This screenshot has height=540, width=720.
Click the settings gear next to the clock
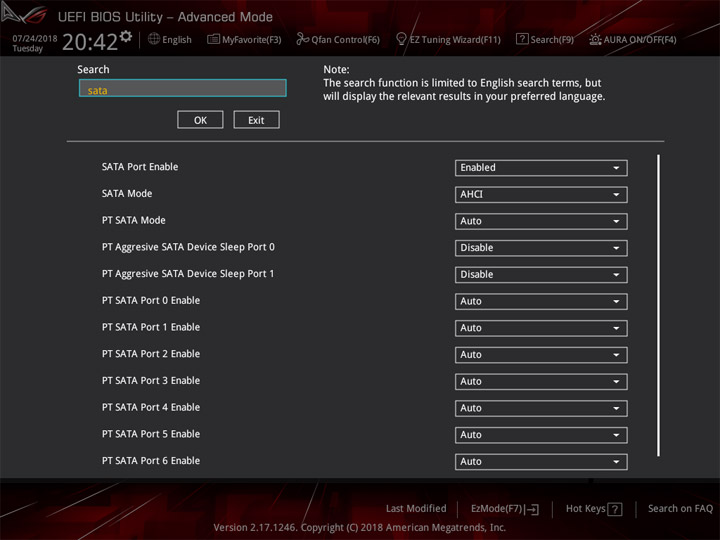[x=126, y=36]
